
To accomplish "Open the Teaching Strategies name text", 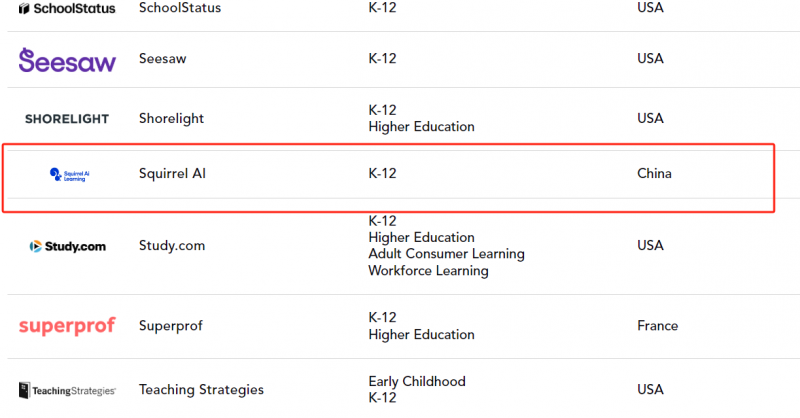I will coord(201,389).
